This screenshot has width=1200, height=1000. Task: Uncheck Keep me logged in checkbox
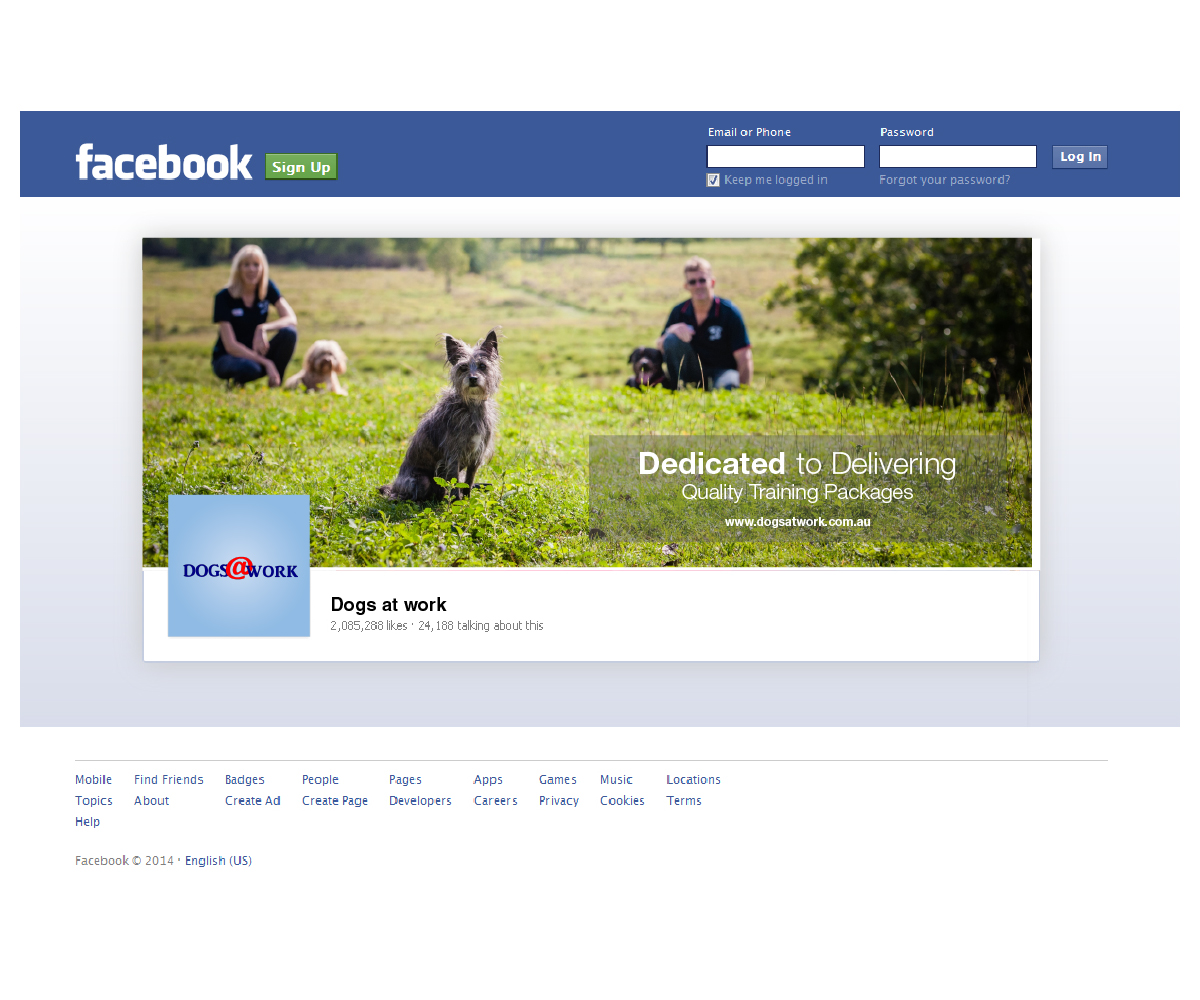tap(713, 180)
